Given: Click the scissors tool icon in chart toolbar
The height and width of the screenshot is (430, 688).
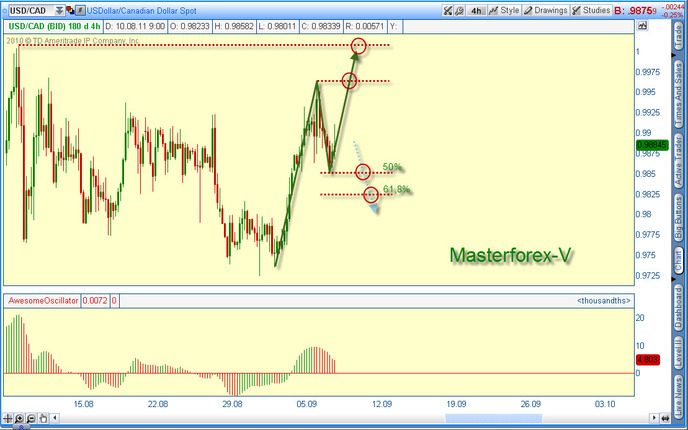Looking at the screenshot, I should 447,11.
